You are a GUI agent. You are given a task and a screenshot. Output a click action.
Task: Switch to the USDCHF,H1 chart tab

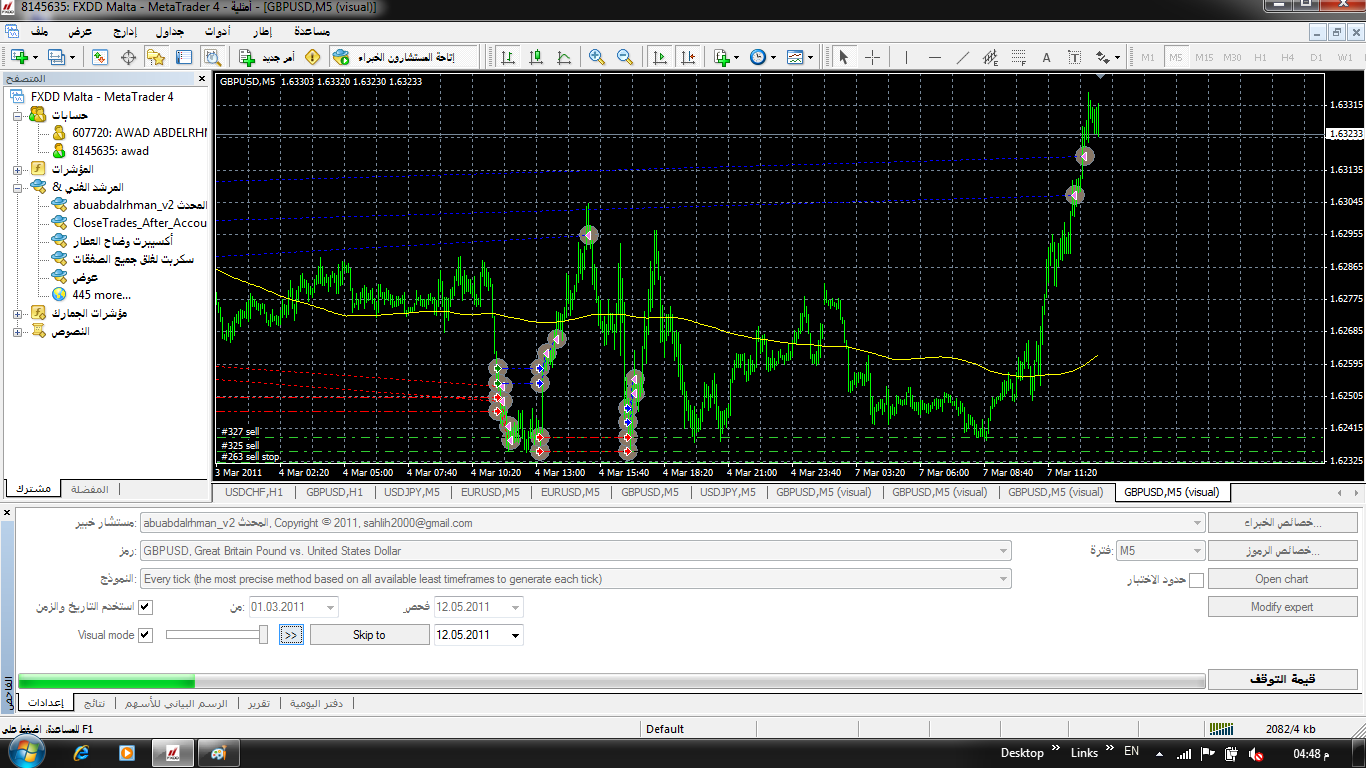[254, 492]
